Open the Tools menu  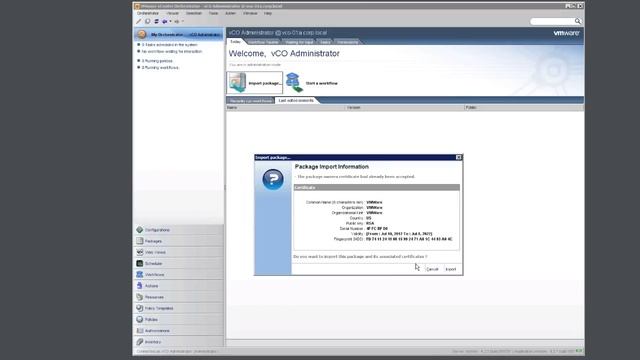(x=213, y=13)
